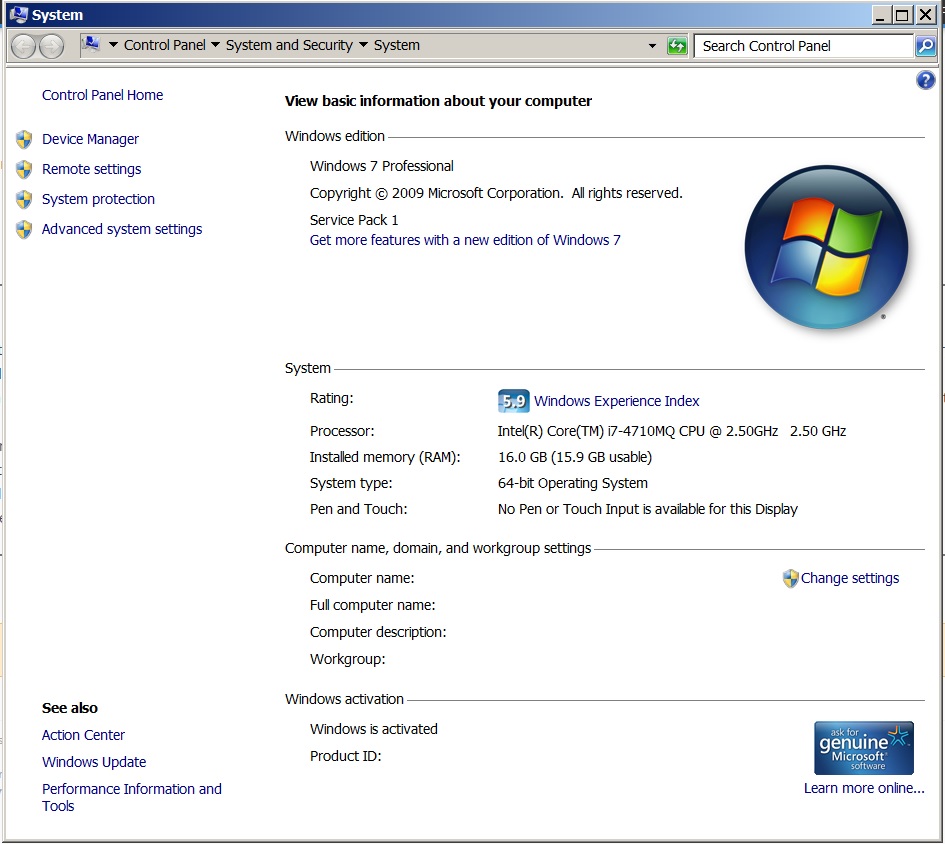Screen dimensions: 945x844
Task: Click the System window title bar icon
Action: (x=19, y=14)
